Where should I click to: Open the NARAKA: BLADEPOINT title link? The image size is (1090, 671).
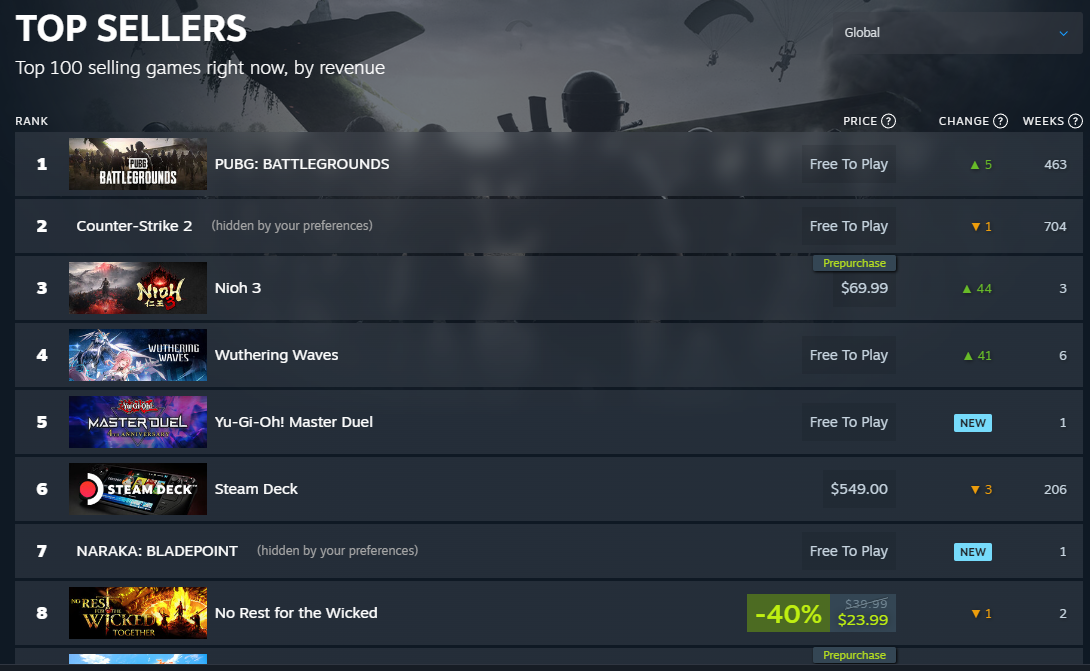157,551
